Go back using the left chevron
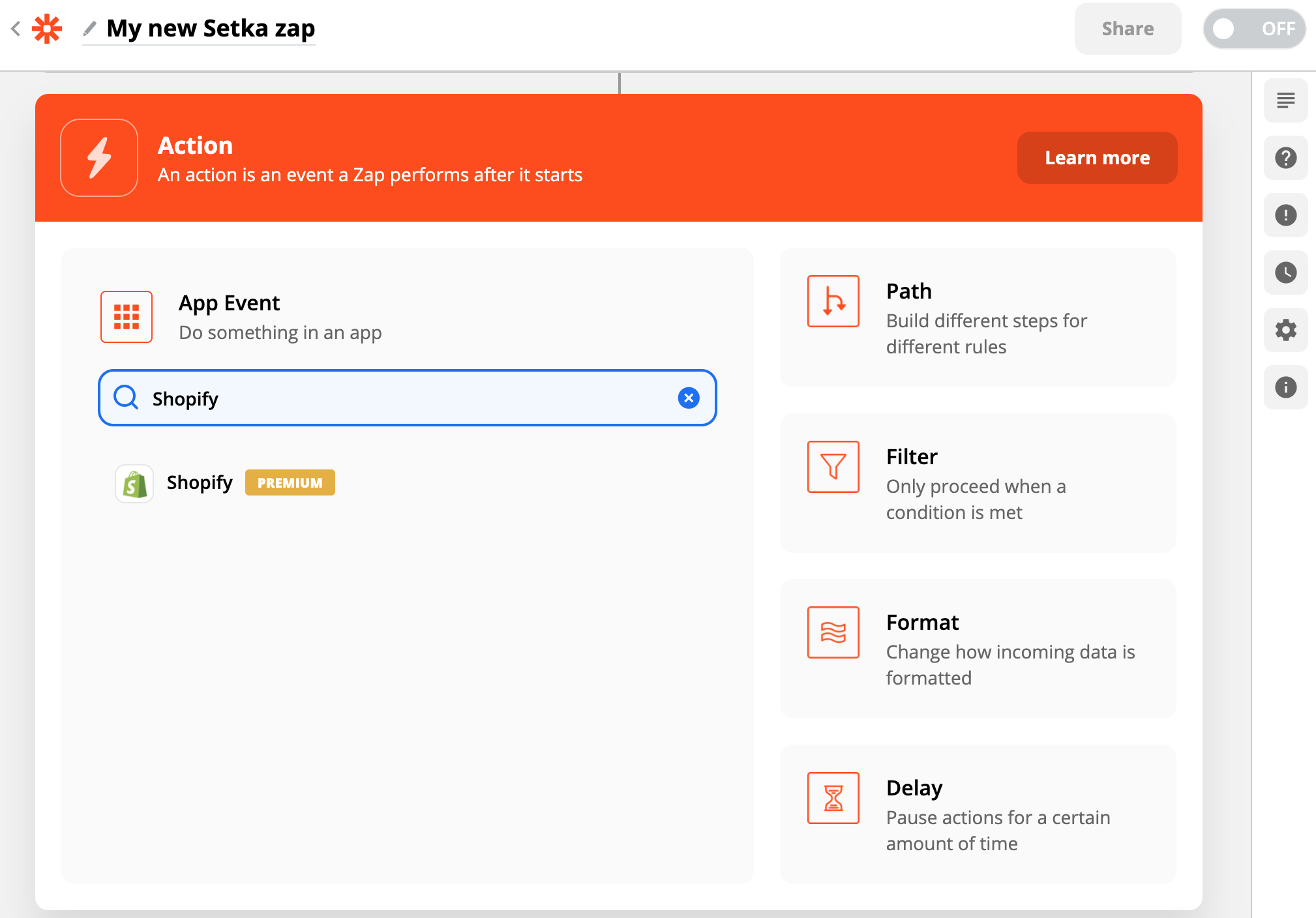 click(x=16, y=29)
